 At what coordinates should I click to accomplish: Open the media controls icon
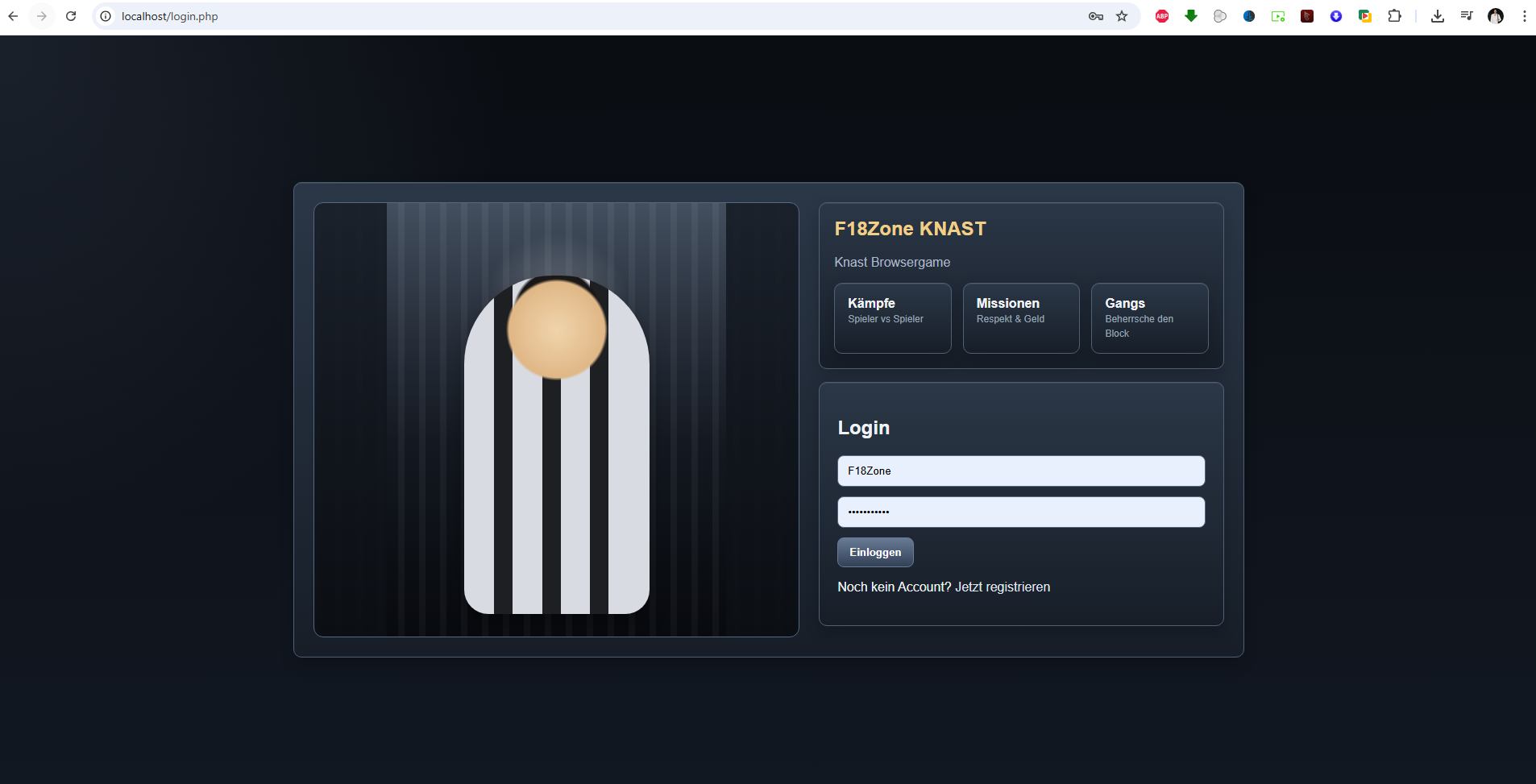coord(1466,16)
